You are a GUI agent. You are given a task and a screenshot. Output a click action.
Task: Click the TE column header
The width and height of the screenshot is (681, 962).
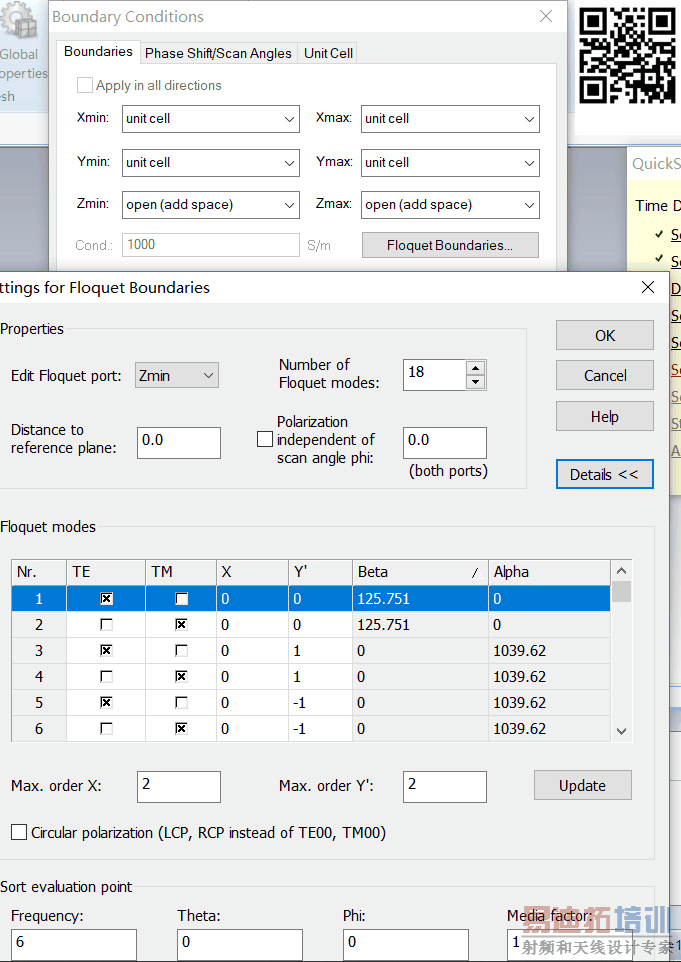coord(106,572)
